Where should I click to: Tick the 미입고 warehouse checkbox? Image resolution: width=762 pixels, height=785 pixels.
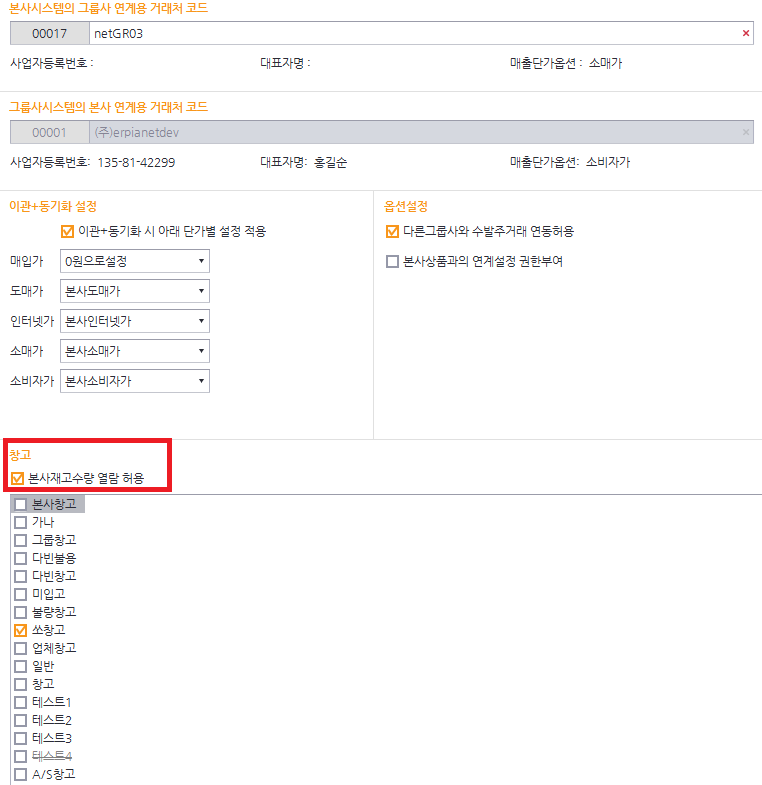point(20,594)
